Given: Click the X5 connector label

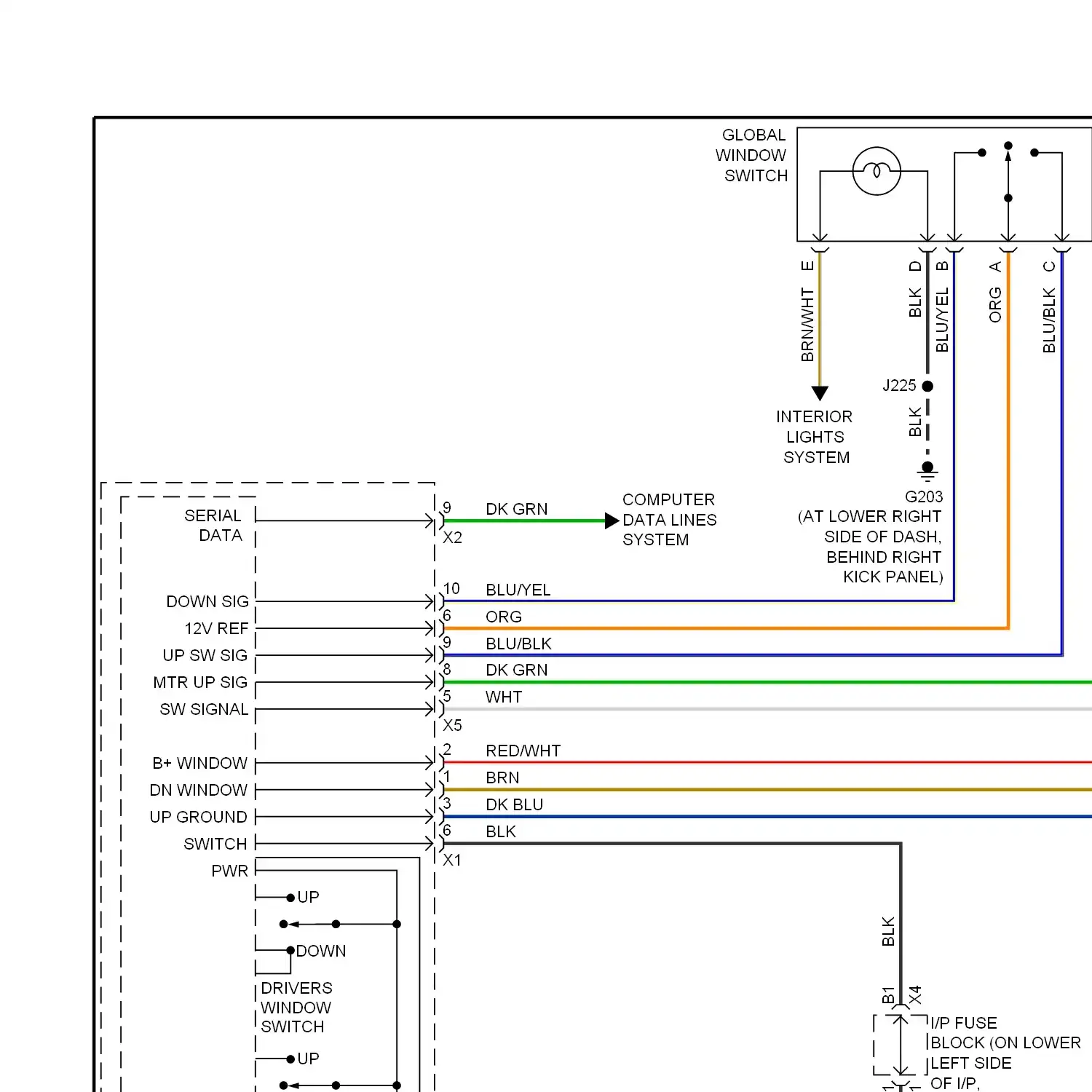Looking at the screenshot, I should point(452,725).
